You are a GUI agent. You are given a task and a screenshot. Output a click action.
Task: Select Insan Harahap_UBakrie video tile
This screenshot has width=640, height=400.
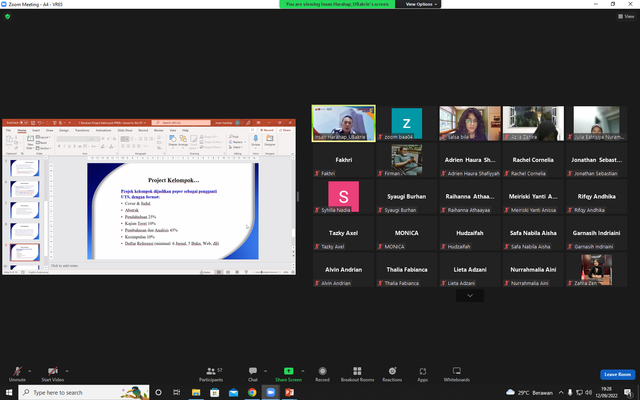(344, 124)
